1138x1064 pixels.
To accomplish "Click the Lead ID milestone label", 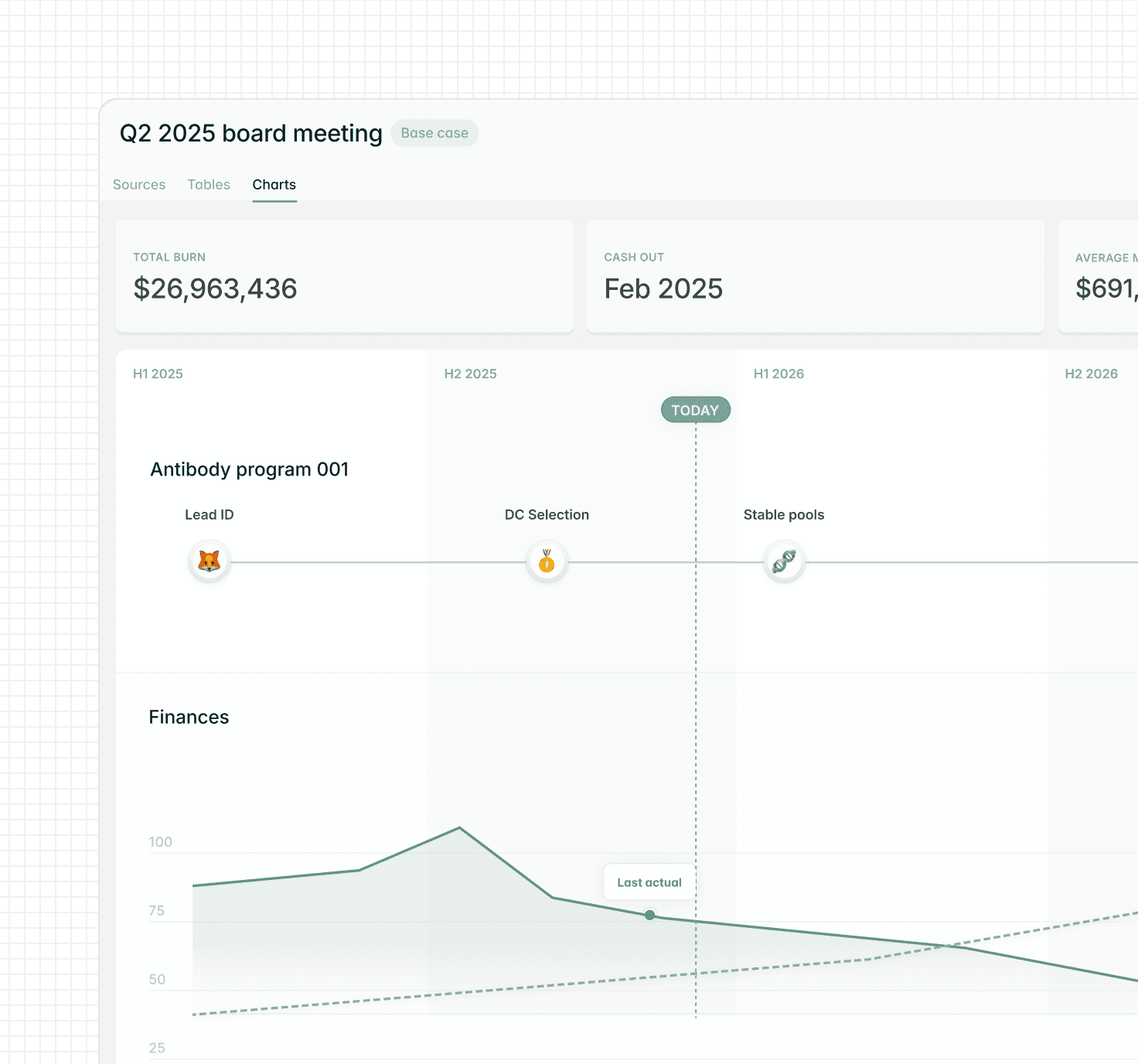I will 210,515.
